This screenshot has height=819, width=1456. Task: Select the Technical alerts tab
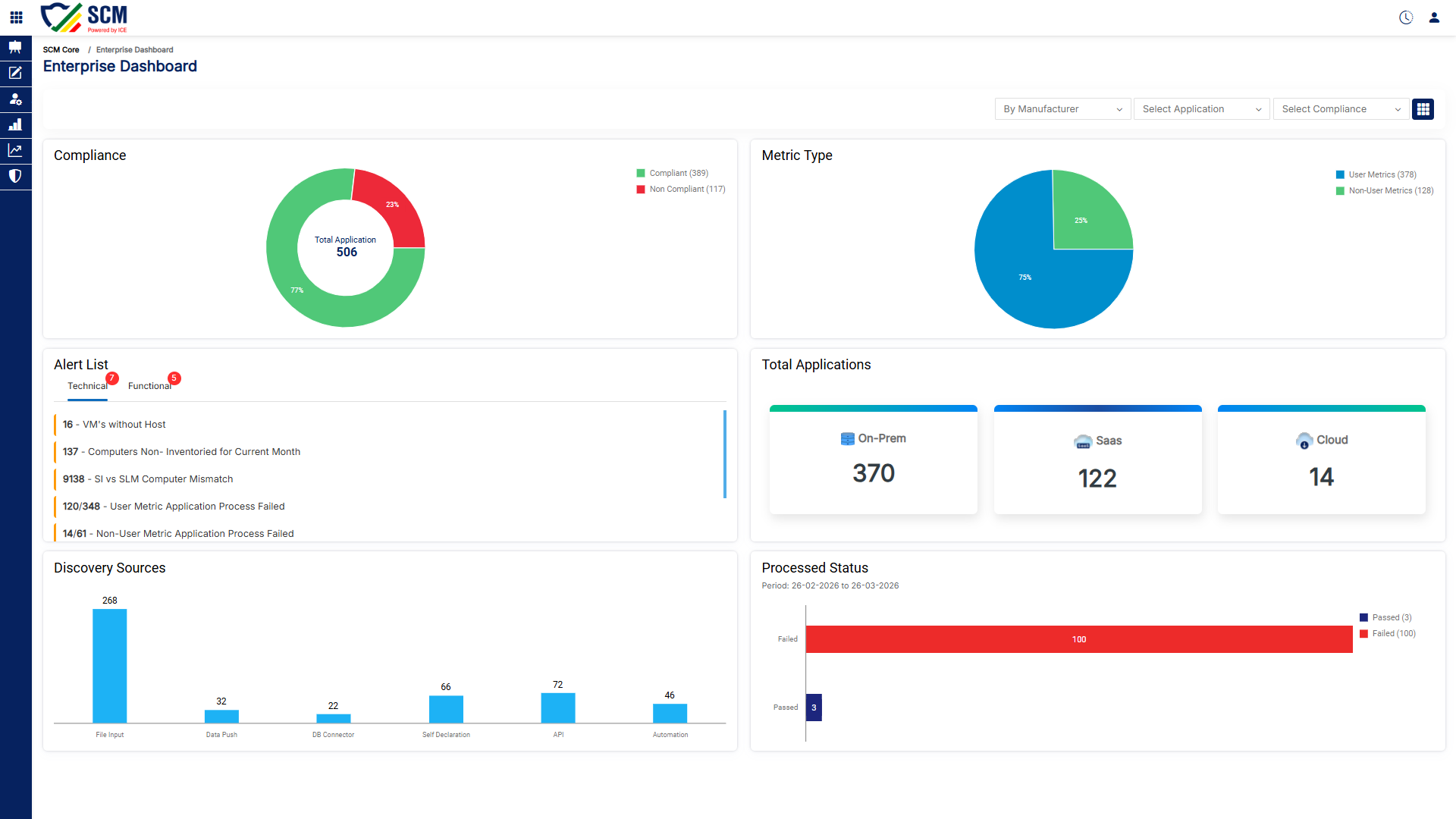[x=87, y=386]
